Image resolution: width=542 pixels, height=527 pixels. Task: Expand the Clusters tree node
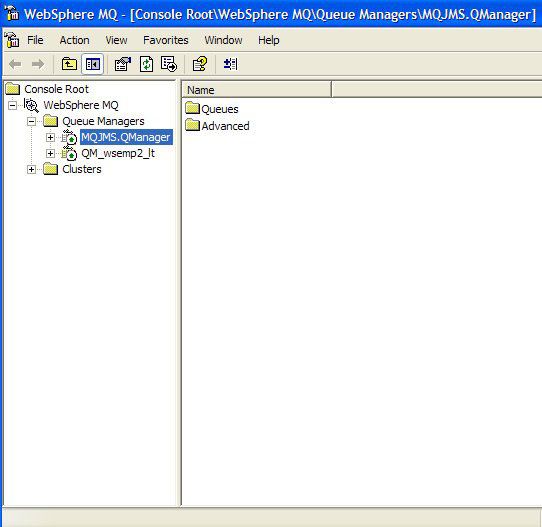tap(31, 169)
